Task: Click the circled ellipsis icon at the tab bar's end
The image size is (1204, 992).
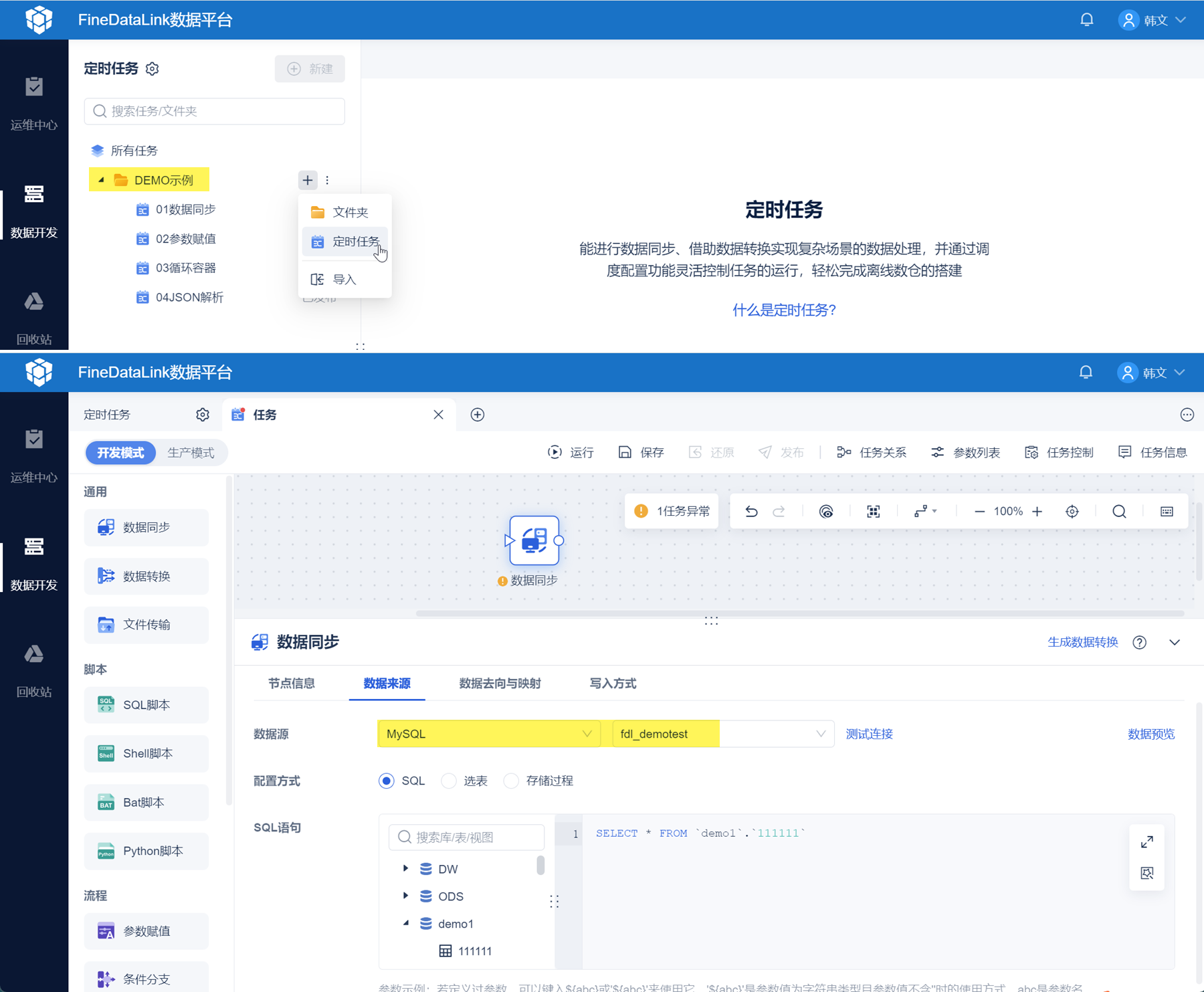Action: tap(1187, 415)
